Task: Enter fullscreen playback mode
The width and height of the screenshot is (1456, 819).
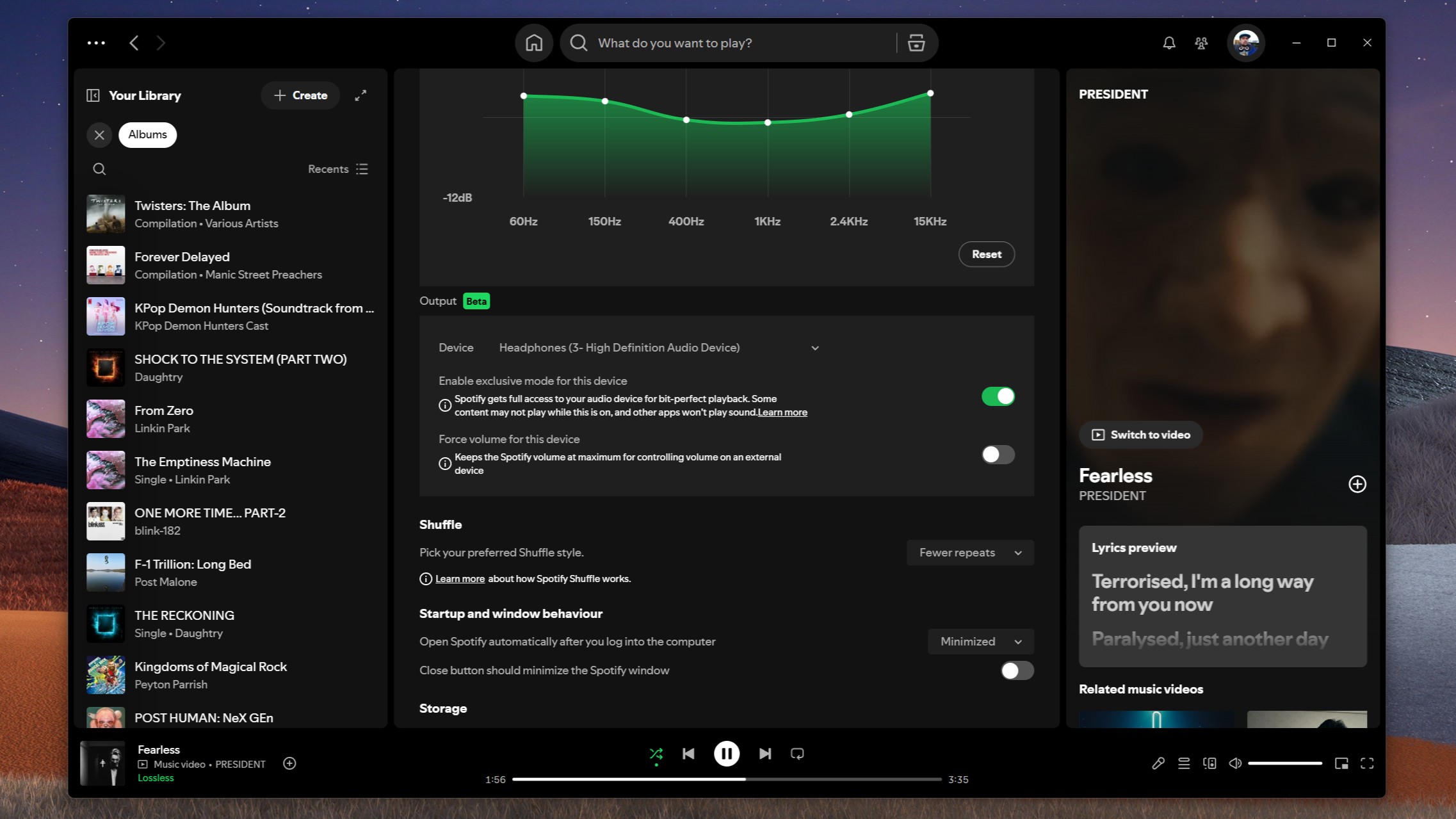Action: (x=1367, y=763)
